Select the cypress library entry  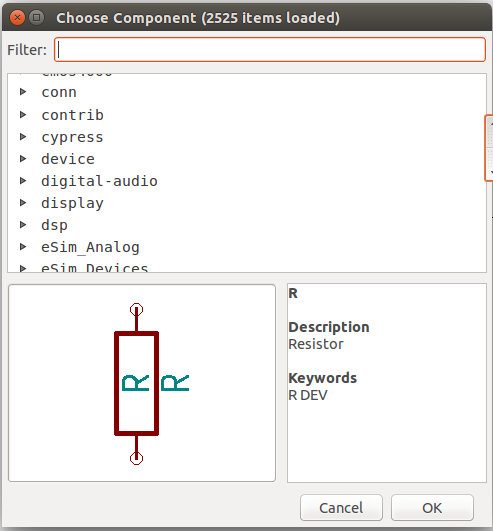pyautogui.click(x=72, y=137)
